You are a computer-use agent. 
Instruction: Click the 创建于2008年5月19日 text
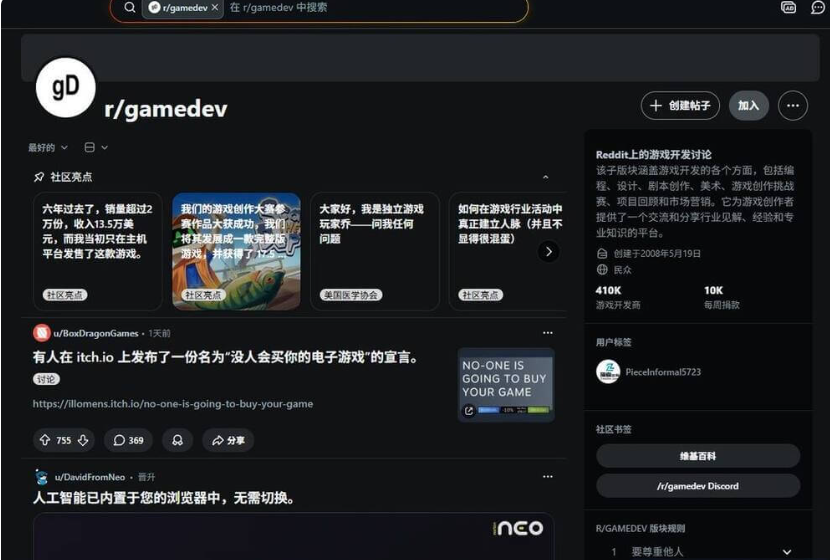coord(657,254)
